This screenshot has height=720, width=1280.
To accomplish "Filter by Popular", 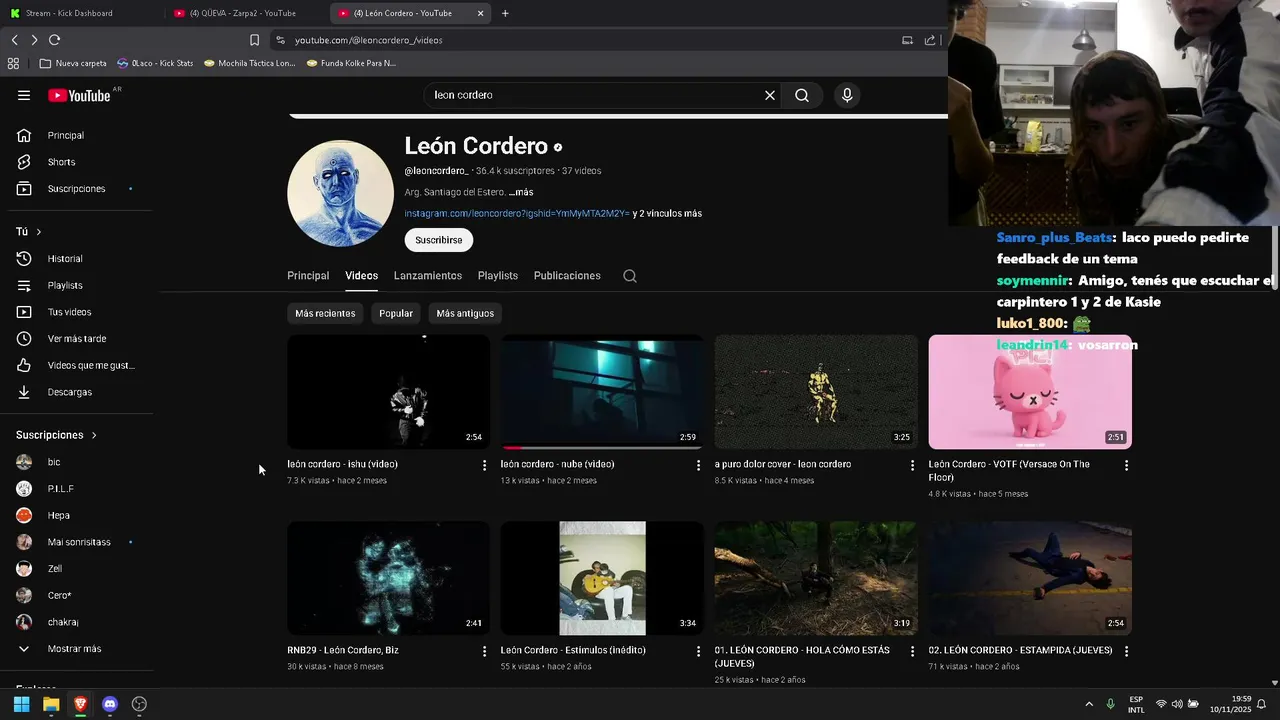I will (x=396, y=313).
